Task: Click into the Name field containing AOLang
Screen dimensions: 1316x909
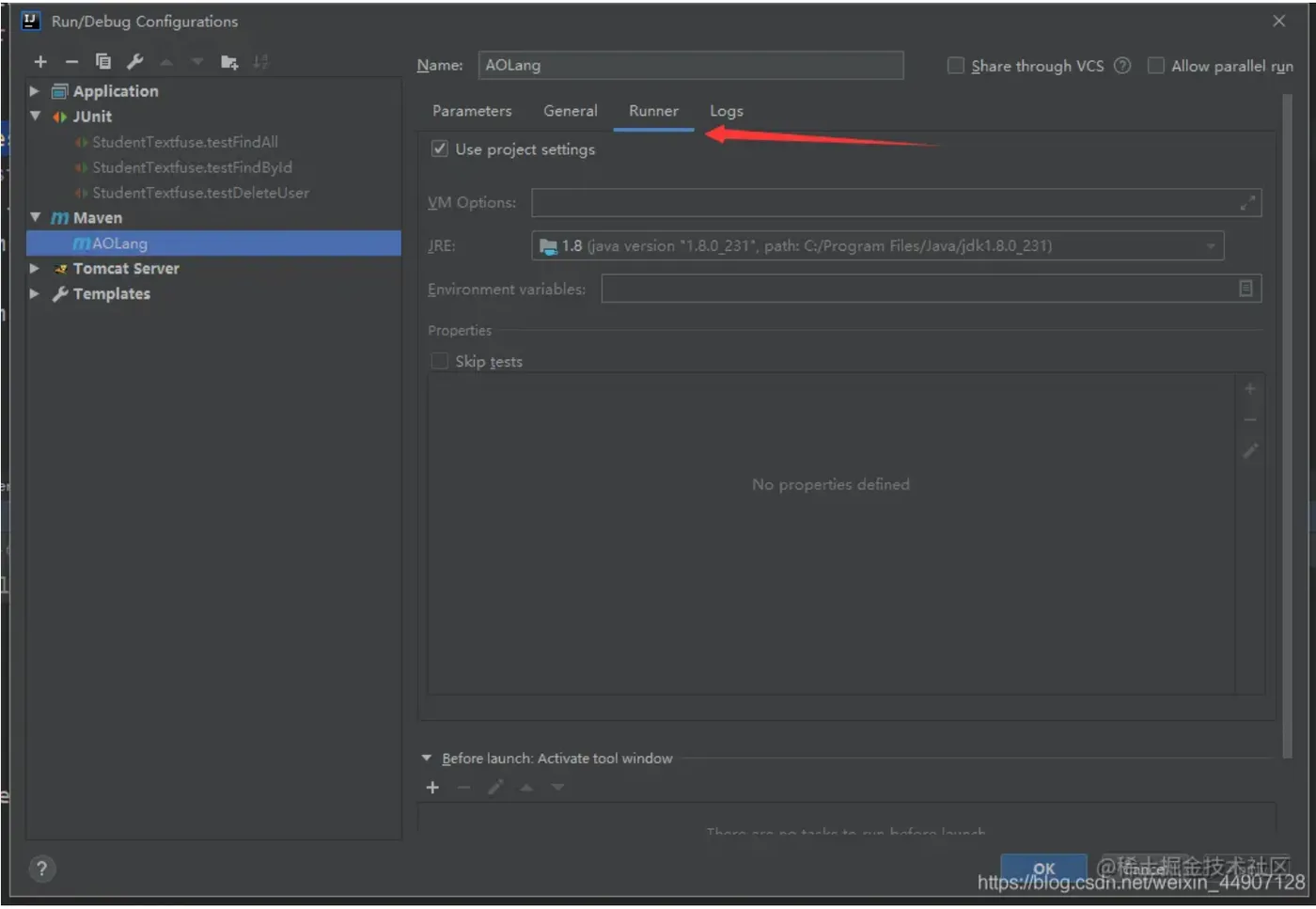Action: point(691,66)
